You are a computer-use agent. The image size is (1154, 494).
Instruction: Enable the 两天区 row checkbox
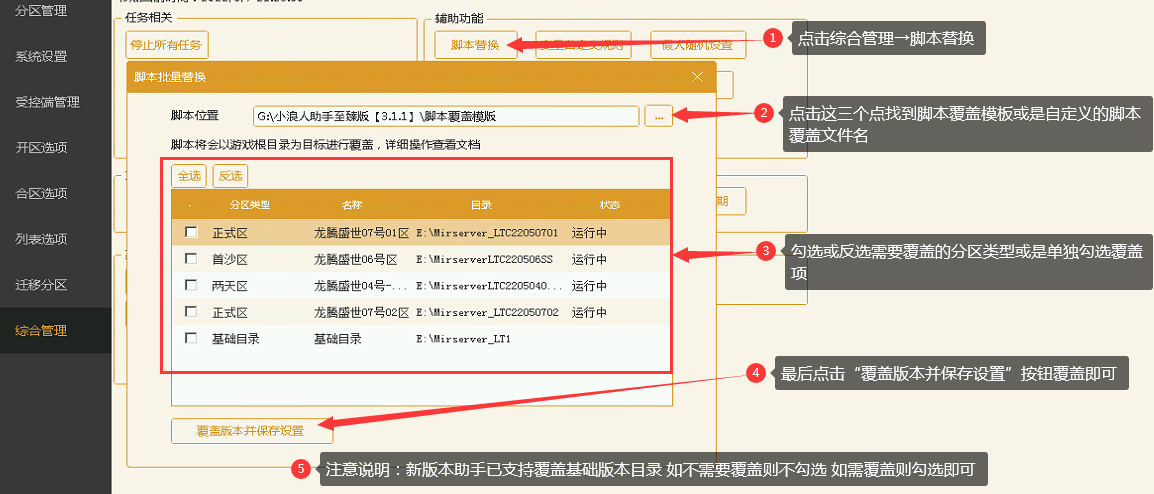click(x=191, y=286)
